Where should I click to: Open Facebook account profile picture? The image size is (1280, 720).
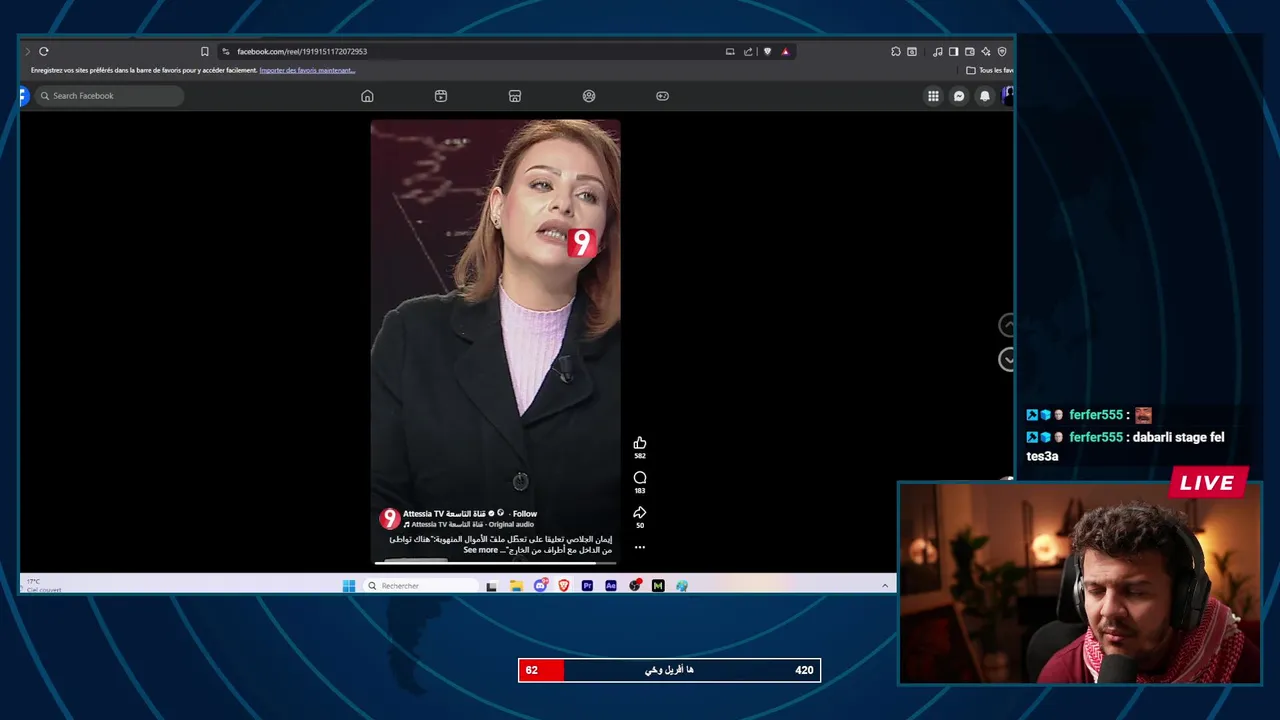coord(1008,96)
